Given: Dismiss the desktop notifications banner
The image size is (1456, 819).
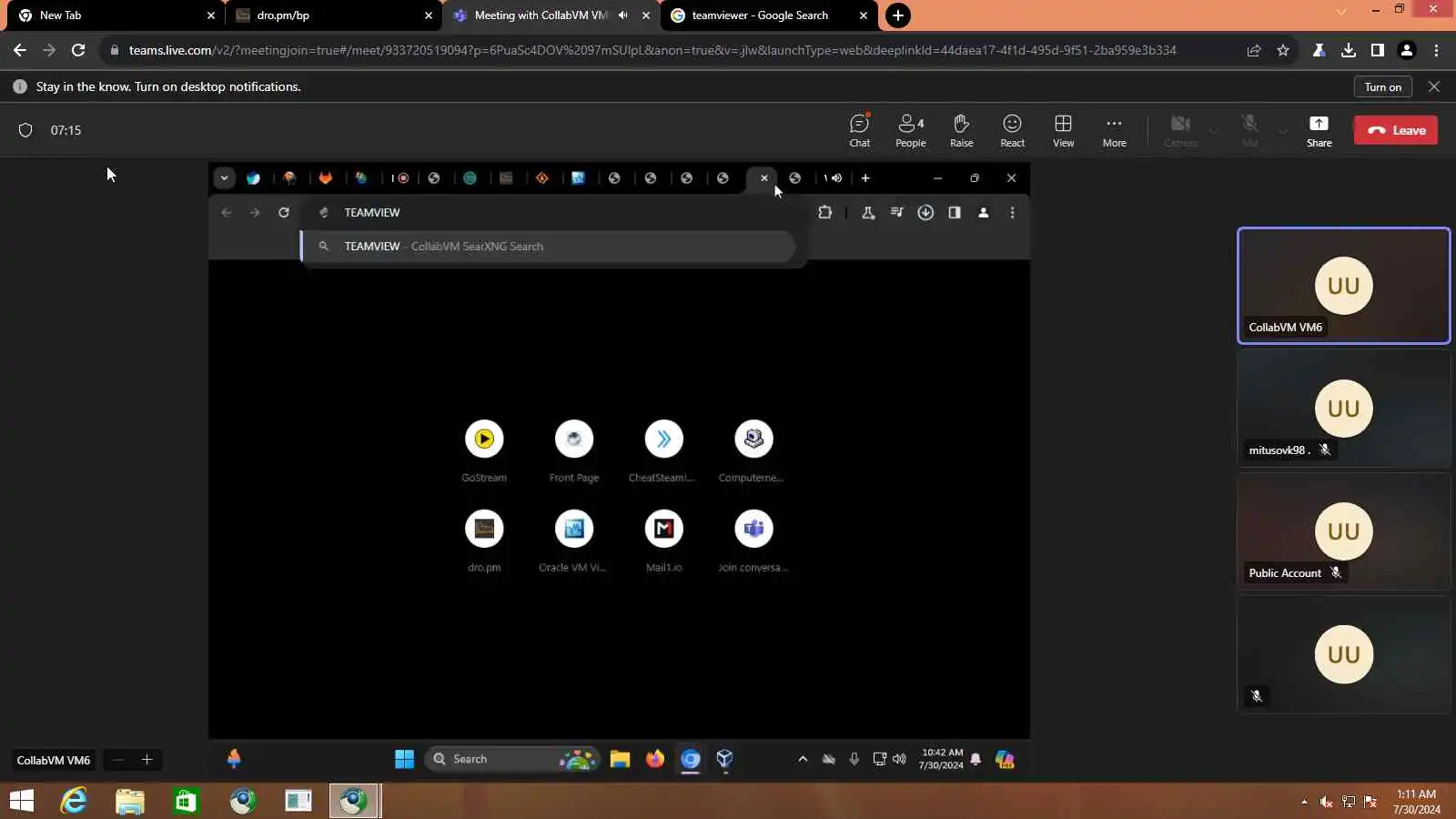Looking at the screenshot, I should [x=1434, y=86].
